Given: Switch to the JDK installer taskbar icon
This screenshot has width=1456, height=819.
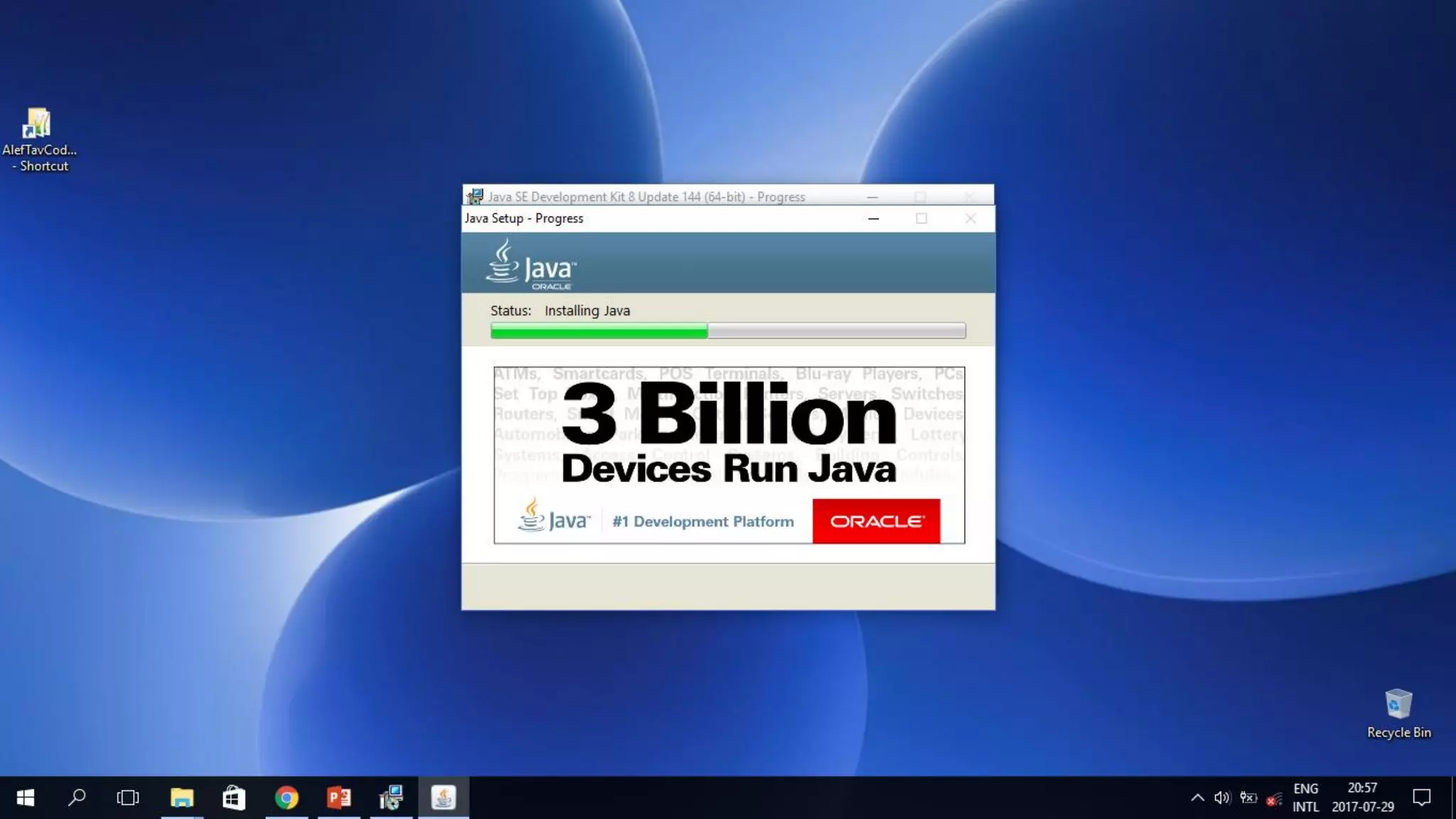Looking at the screenshot, I should pyautogui.click(x=391, y=798).
